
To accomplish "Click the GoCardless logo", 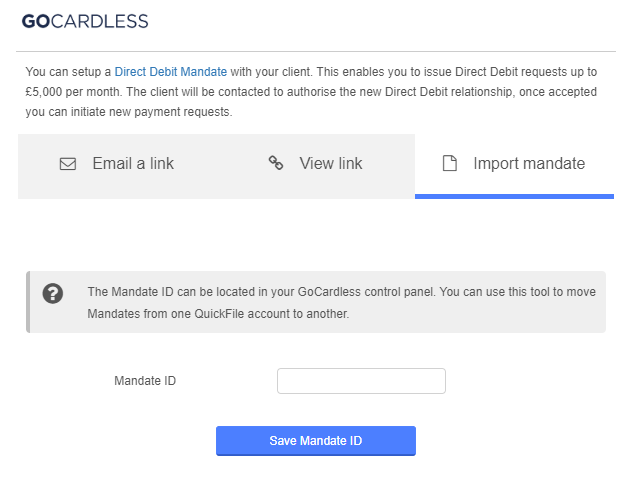I will coord(85,21).
